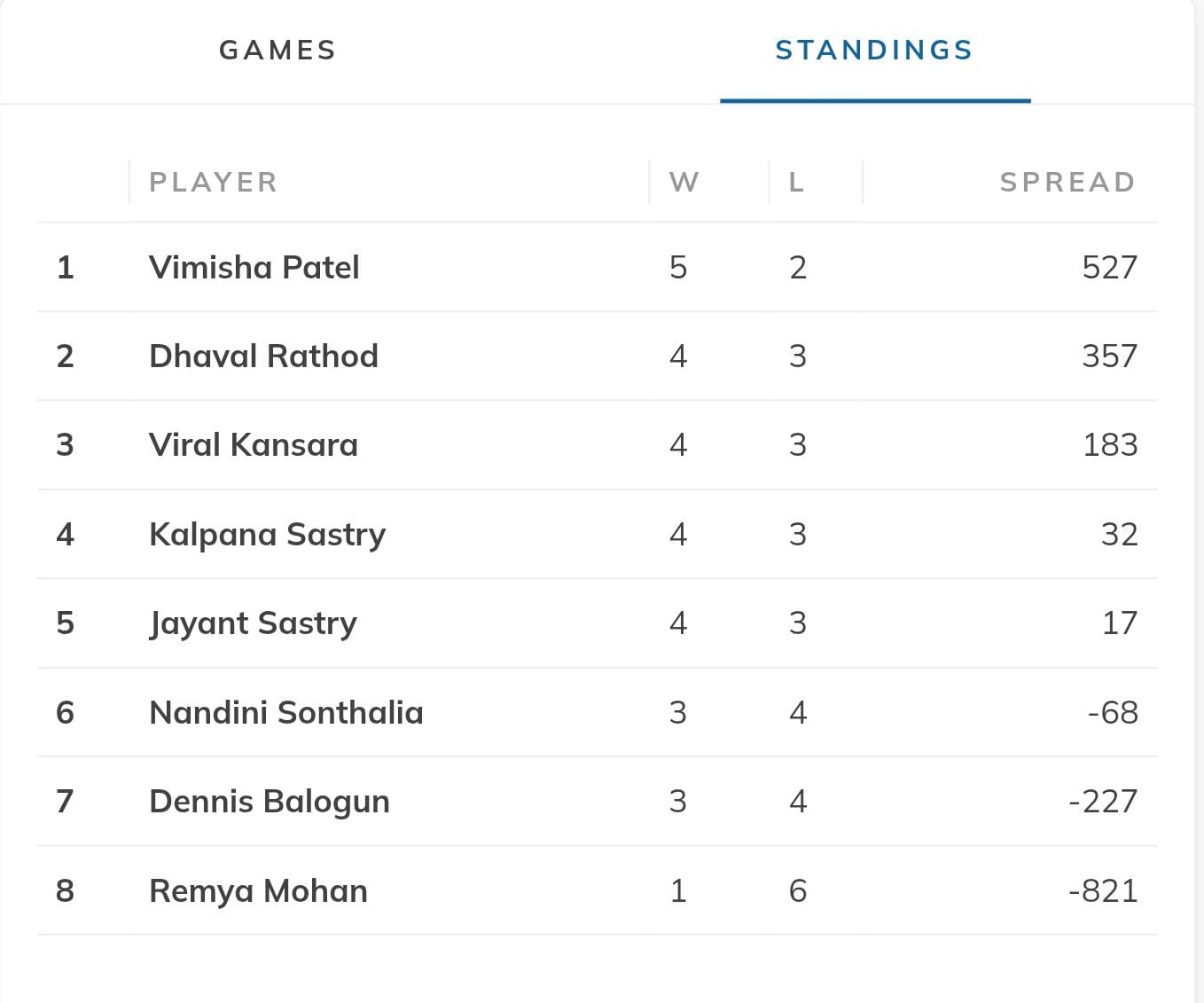The height and width of the screenshot is (1003, 1204).
Task: Click Vimisha Patel's 527 spread value
Action: point(1109,267)
